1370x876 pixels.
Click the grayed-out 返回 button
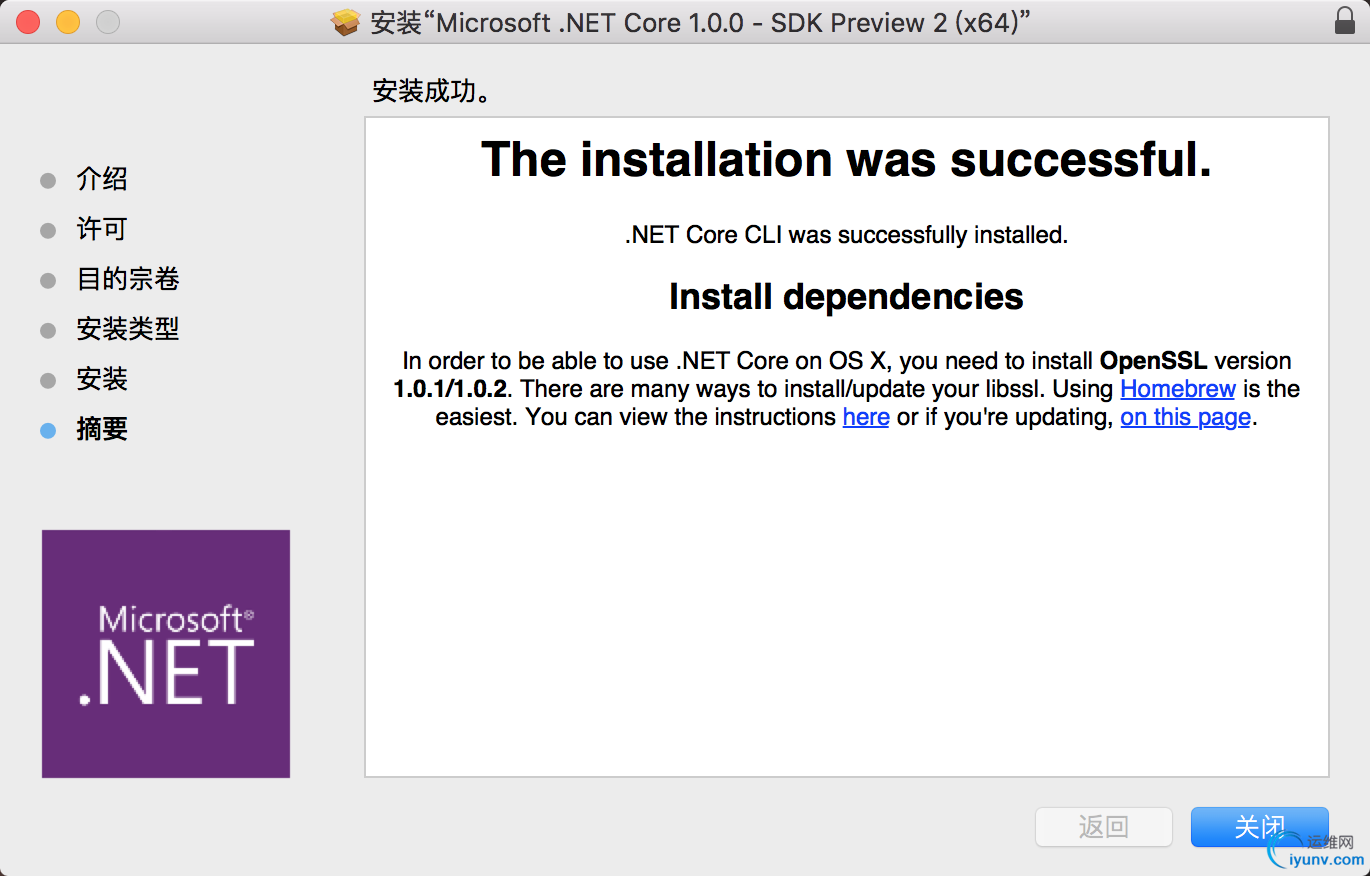coord(1104,827)
